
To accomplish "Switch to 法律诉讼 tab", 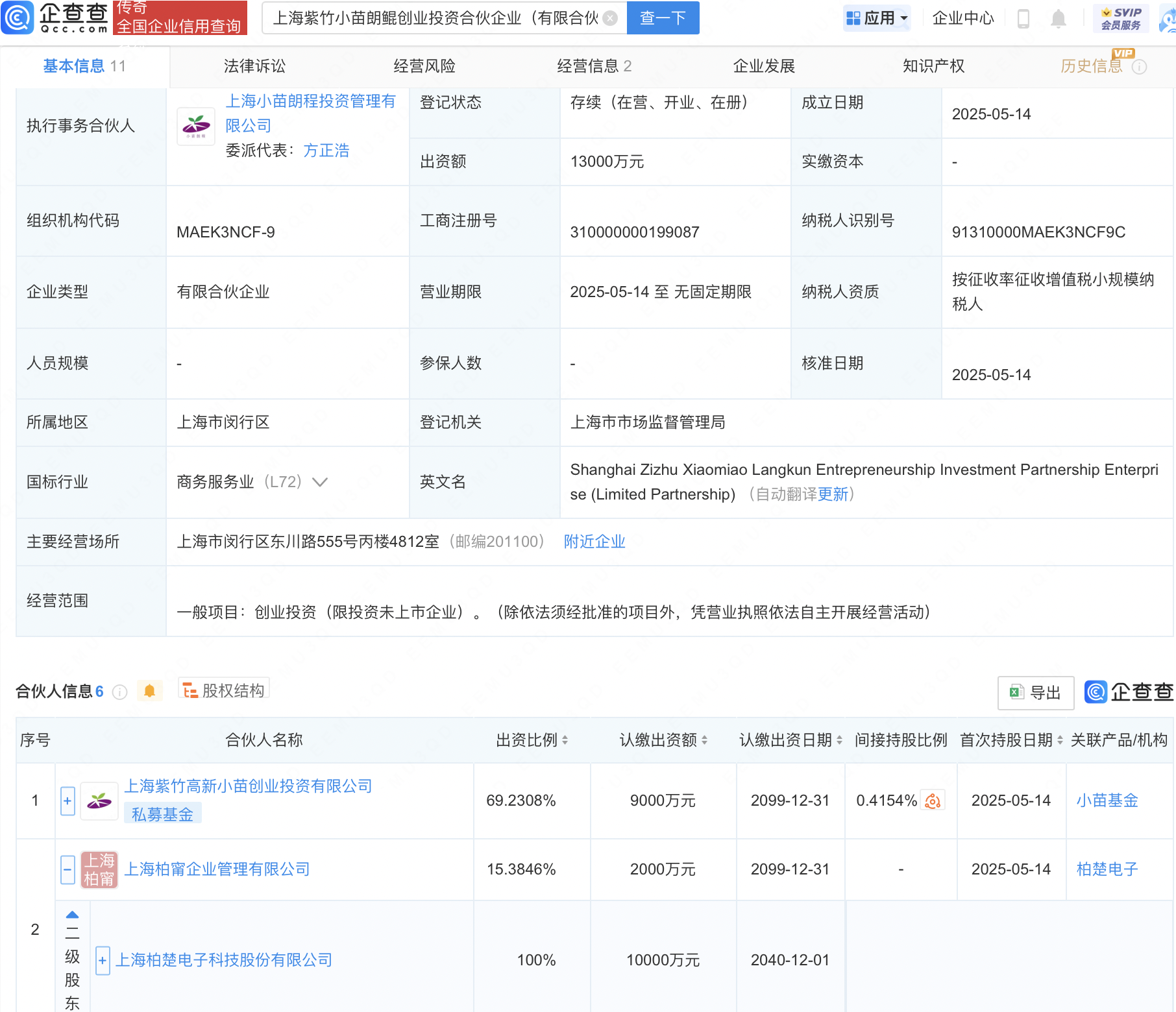I will pos(254,66).
